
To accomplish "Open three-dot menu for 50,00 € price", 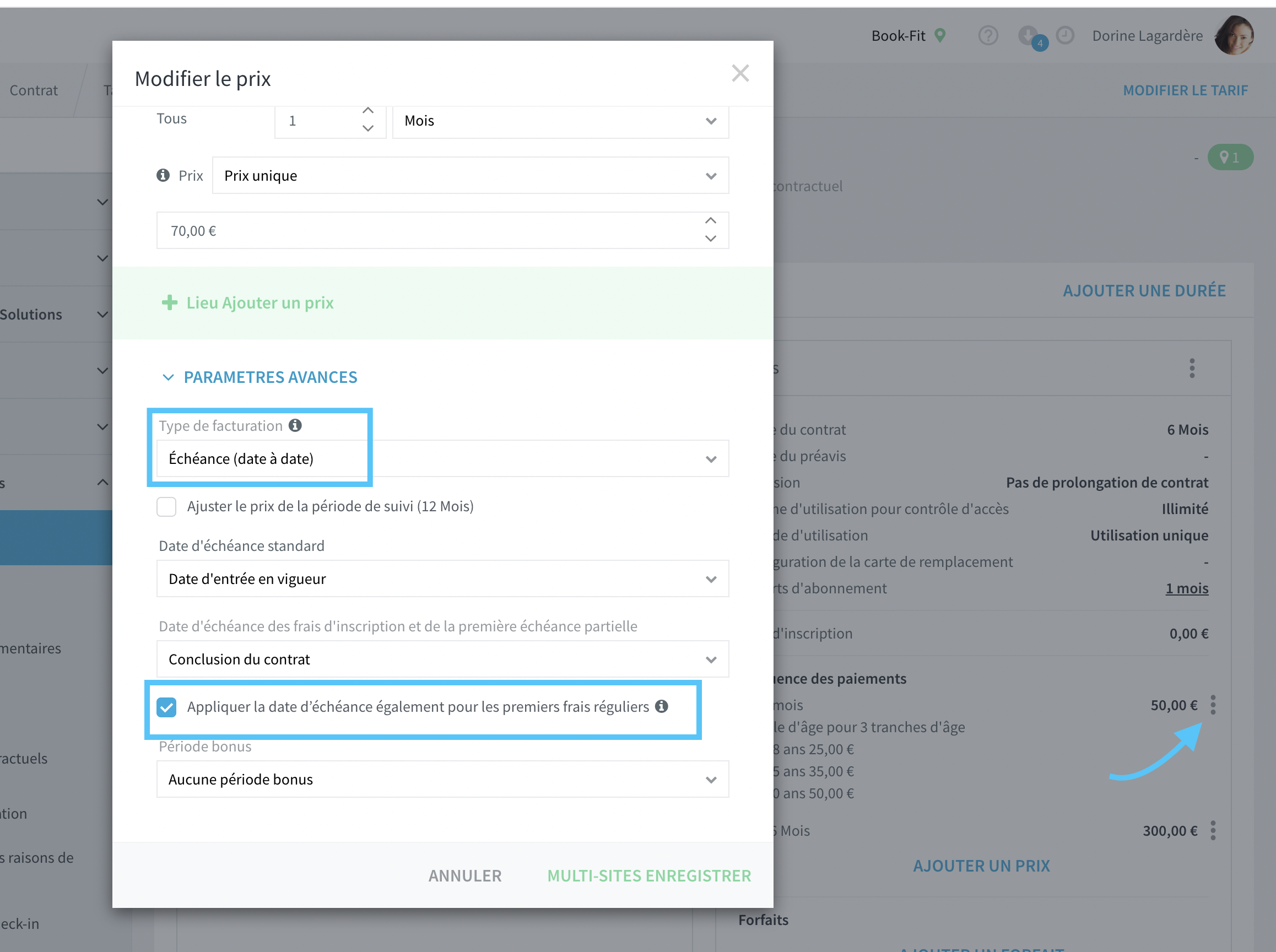I will pyautogui.click(x=1213, y=705).
